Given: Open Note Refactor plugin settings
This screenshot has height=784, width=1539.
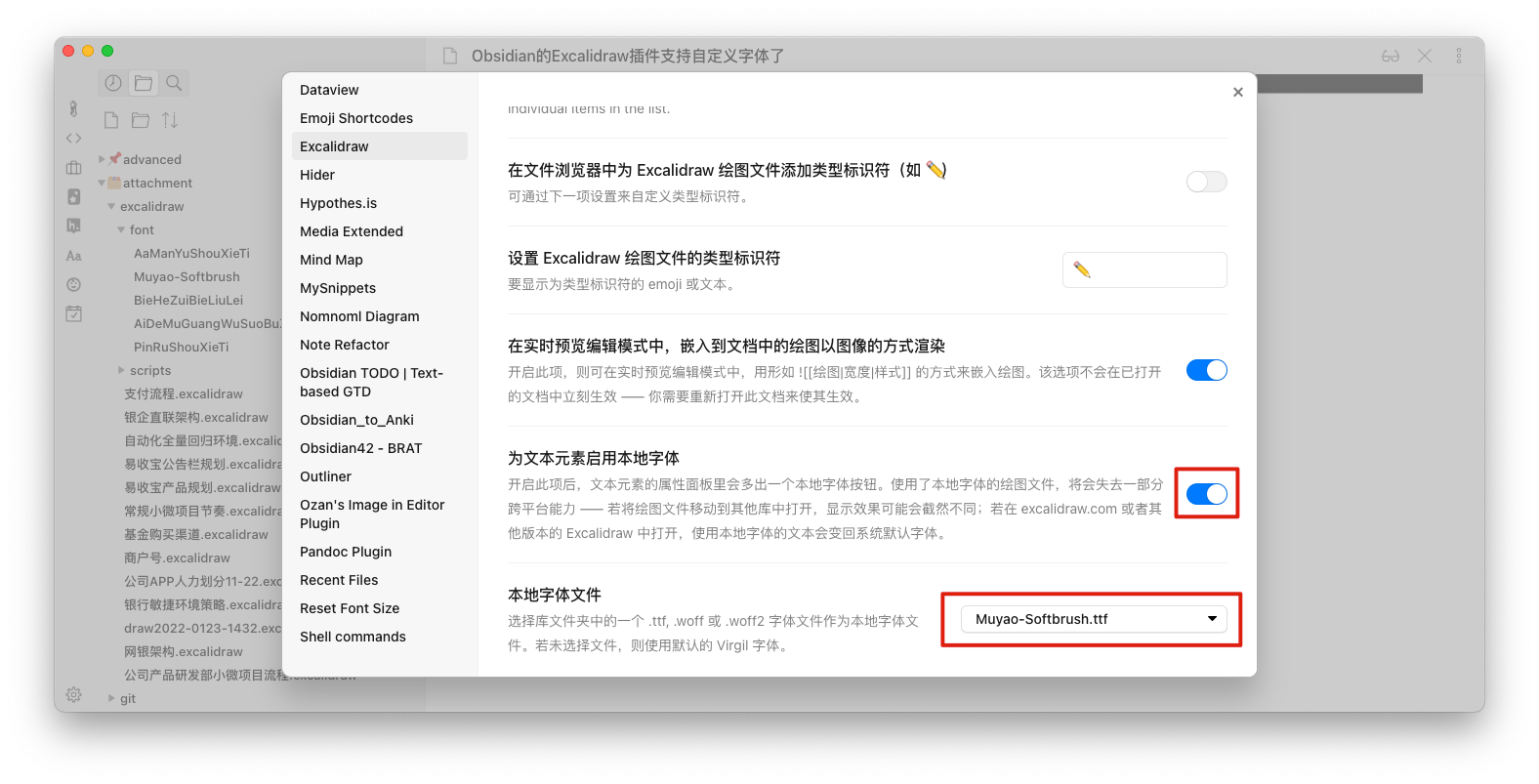Looking at the screenshot, I should (x=380, y=345).
